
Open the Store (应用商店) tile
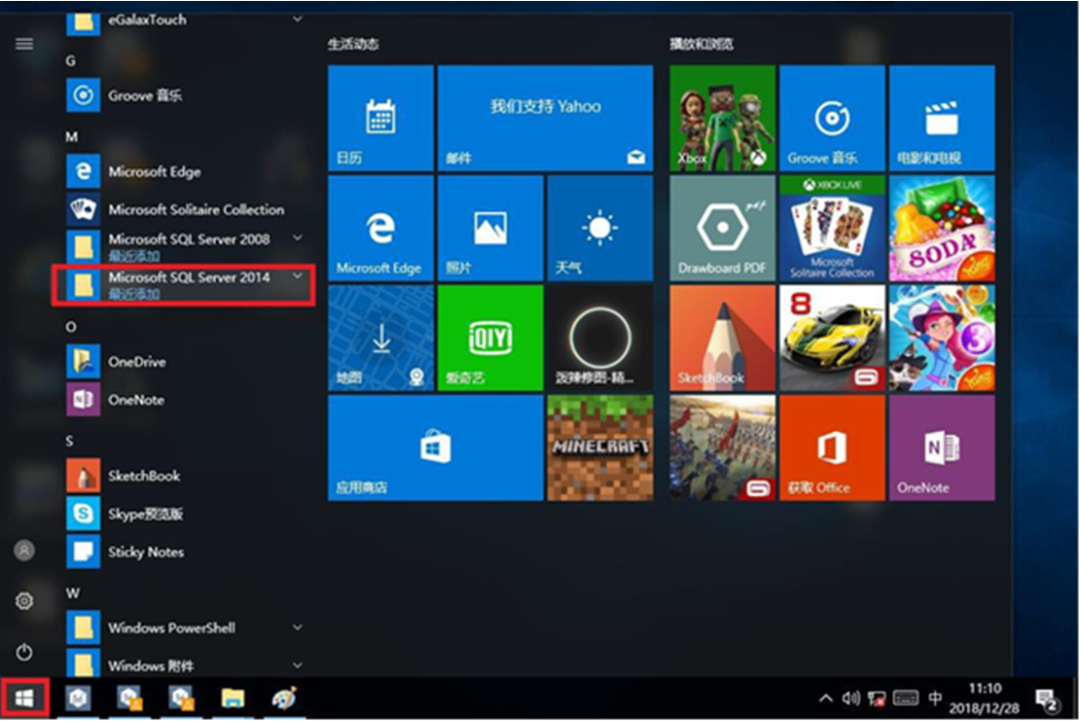[x=435, y=448]
